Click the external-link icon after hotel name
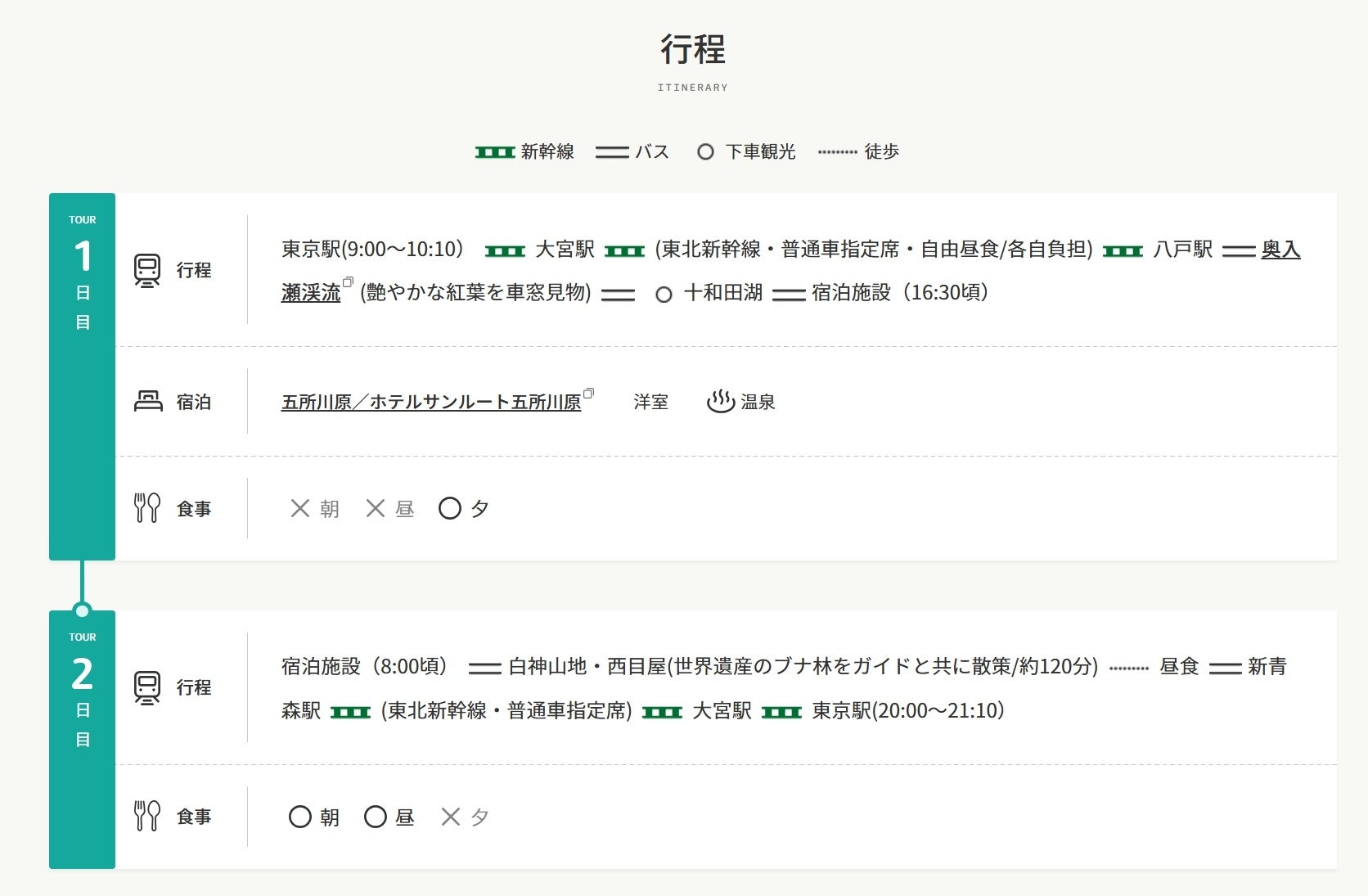 click(589, 394)
